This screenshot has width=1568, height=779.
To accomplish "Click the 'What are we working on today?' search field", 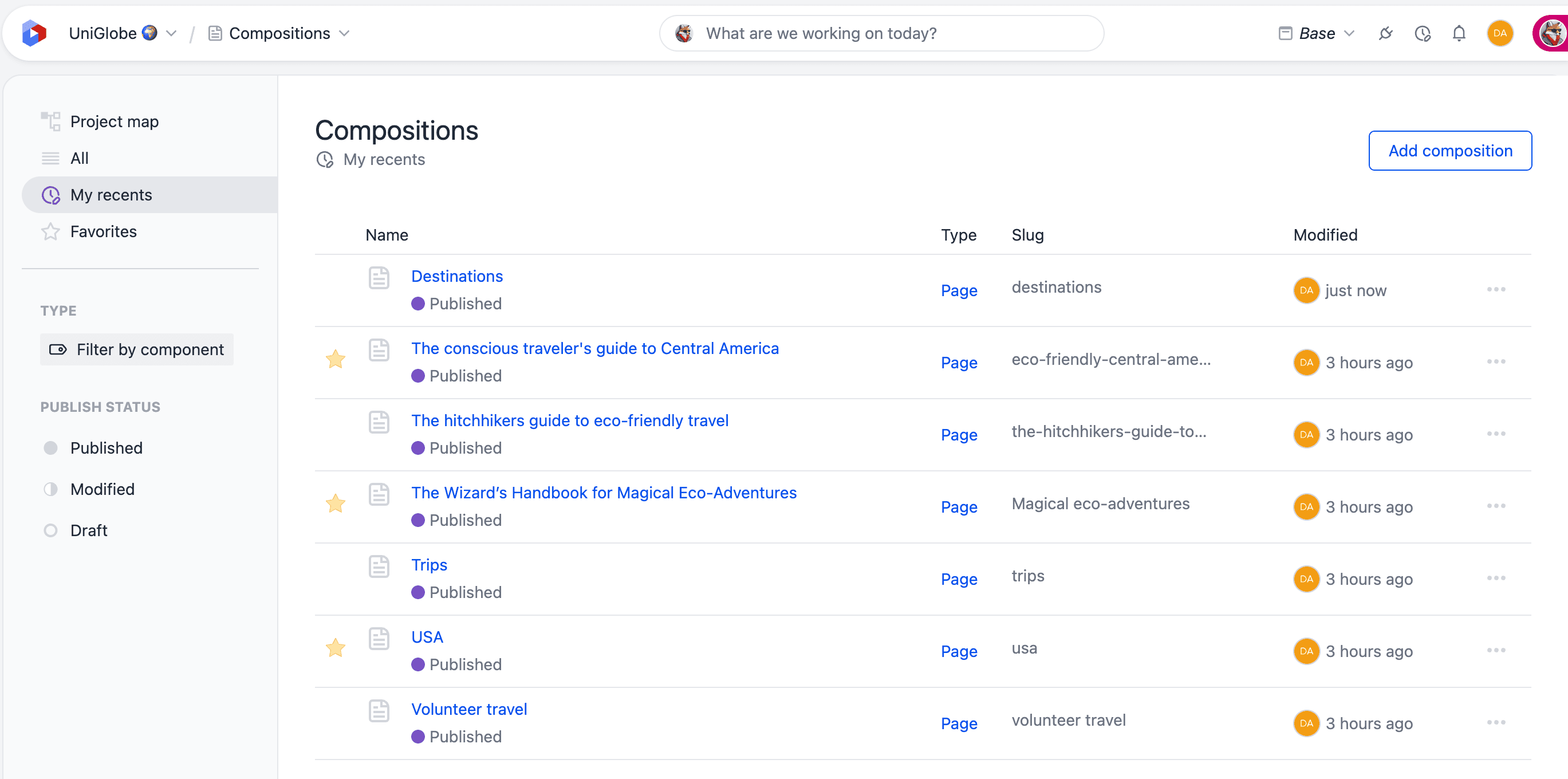I will click(881, 33).
